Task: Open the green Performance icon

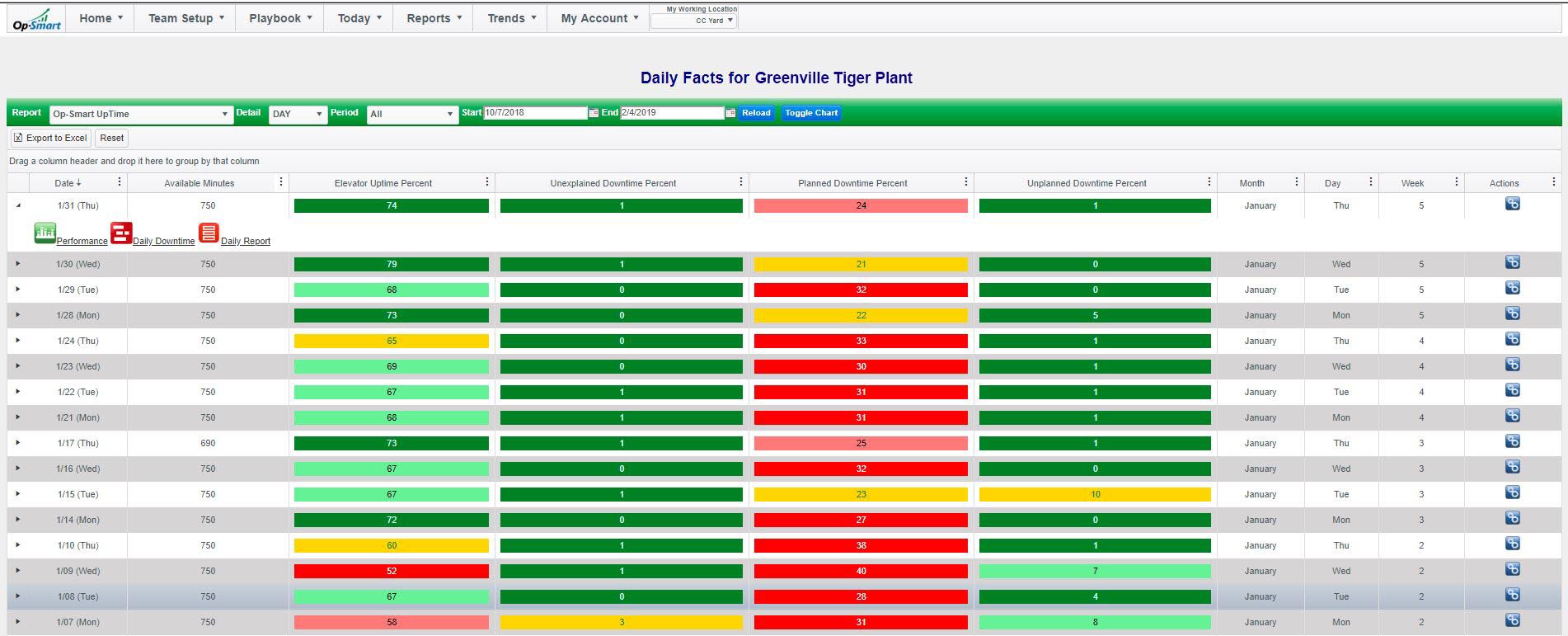Action: click(x=45, y=233)
